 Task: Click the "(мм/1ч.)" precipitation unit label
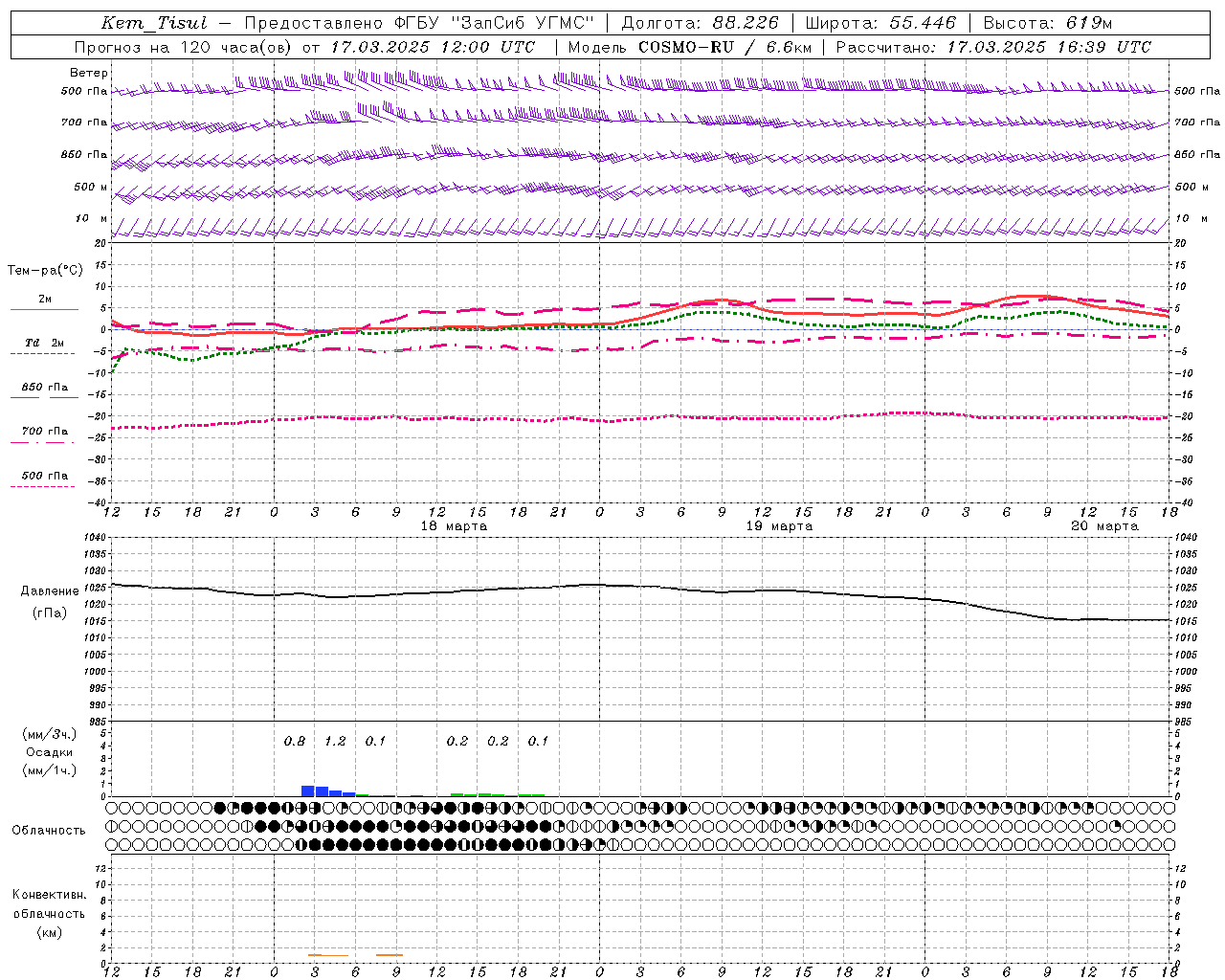point(49,770)
